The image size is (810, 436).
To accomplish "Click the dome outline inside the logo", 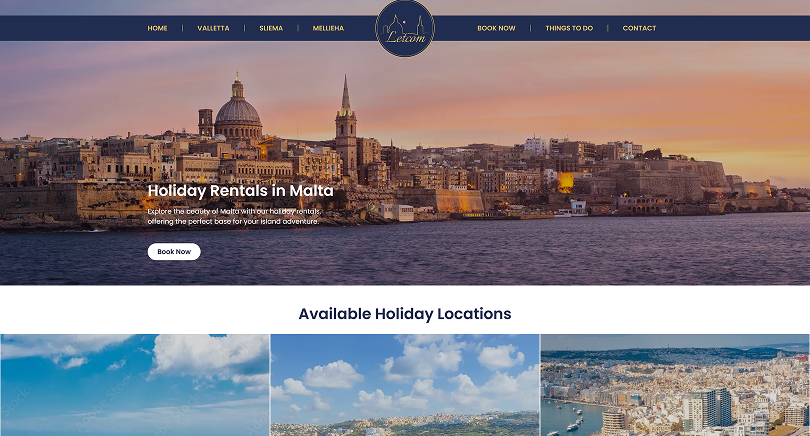I will click(395, 25).
